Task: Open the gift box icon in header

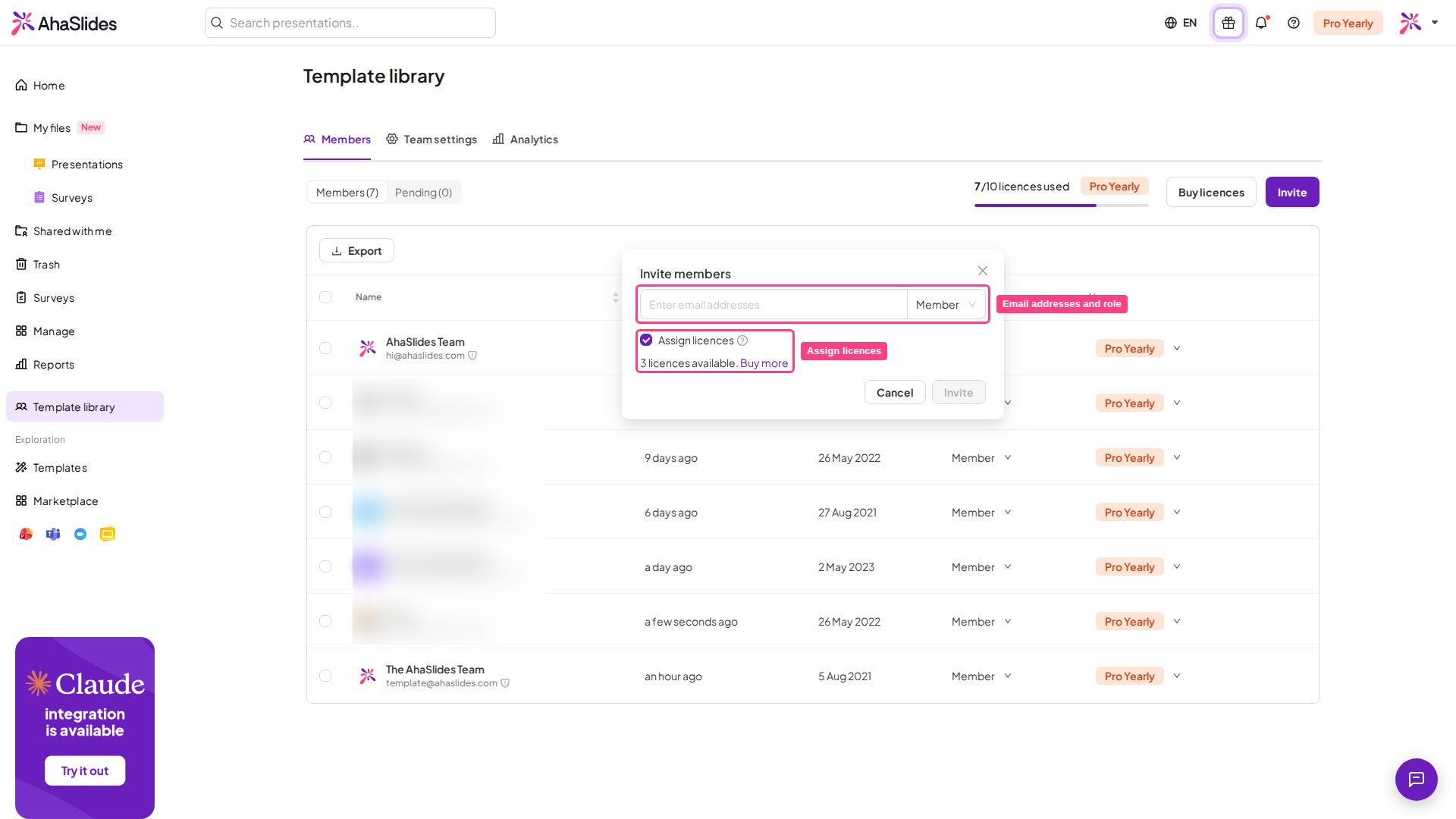Action: coord(1228,23)
